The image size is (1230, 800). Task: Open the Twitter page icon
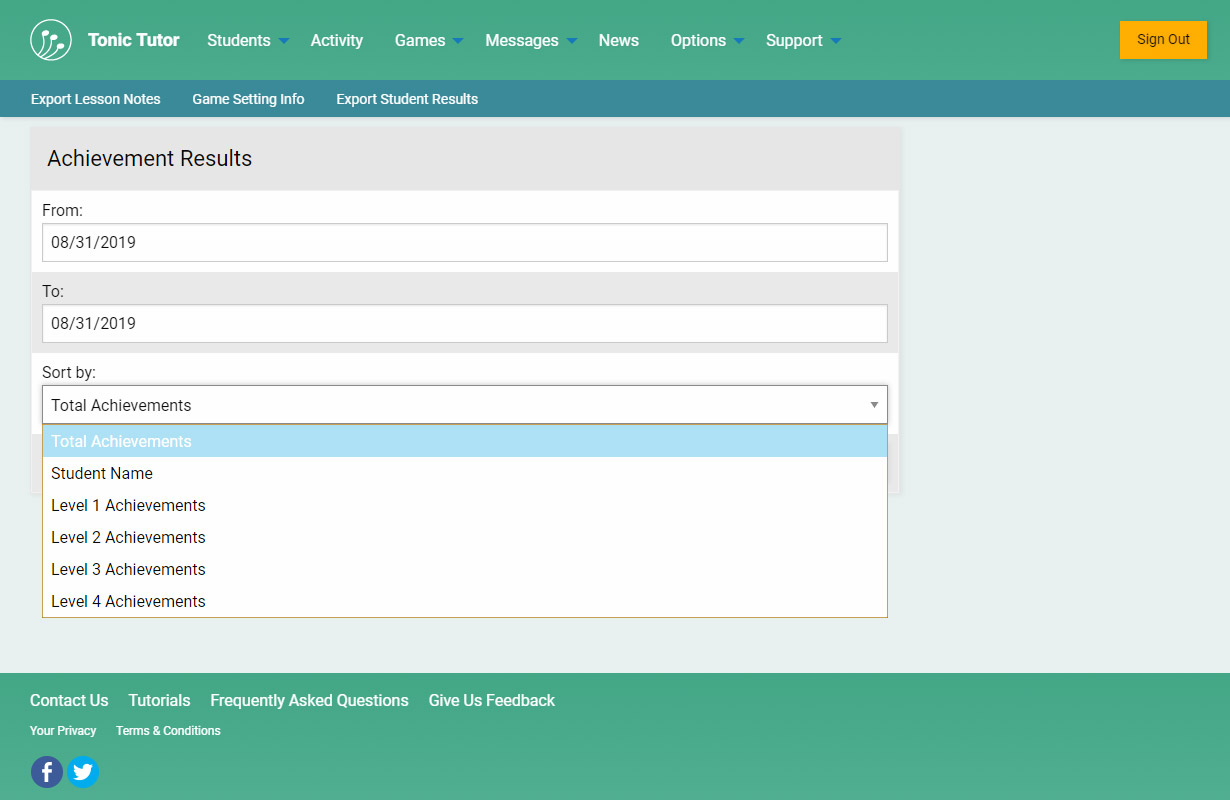pos(83,772)
